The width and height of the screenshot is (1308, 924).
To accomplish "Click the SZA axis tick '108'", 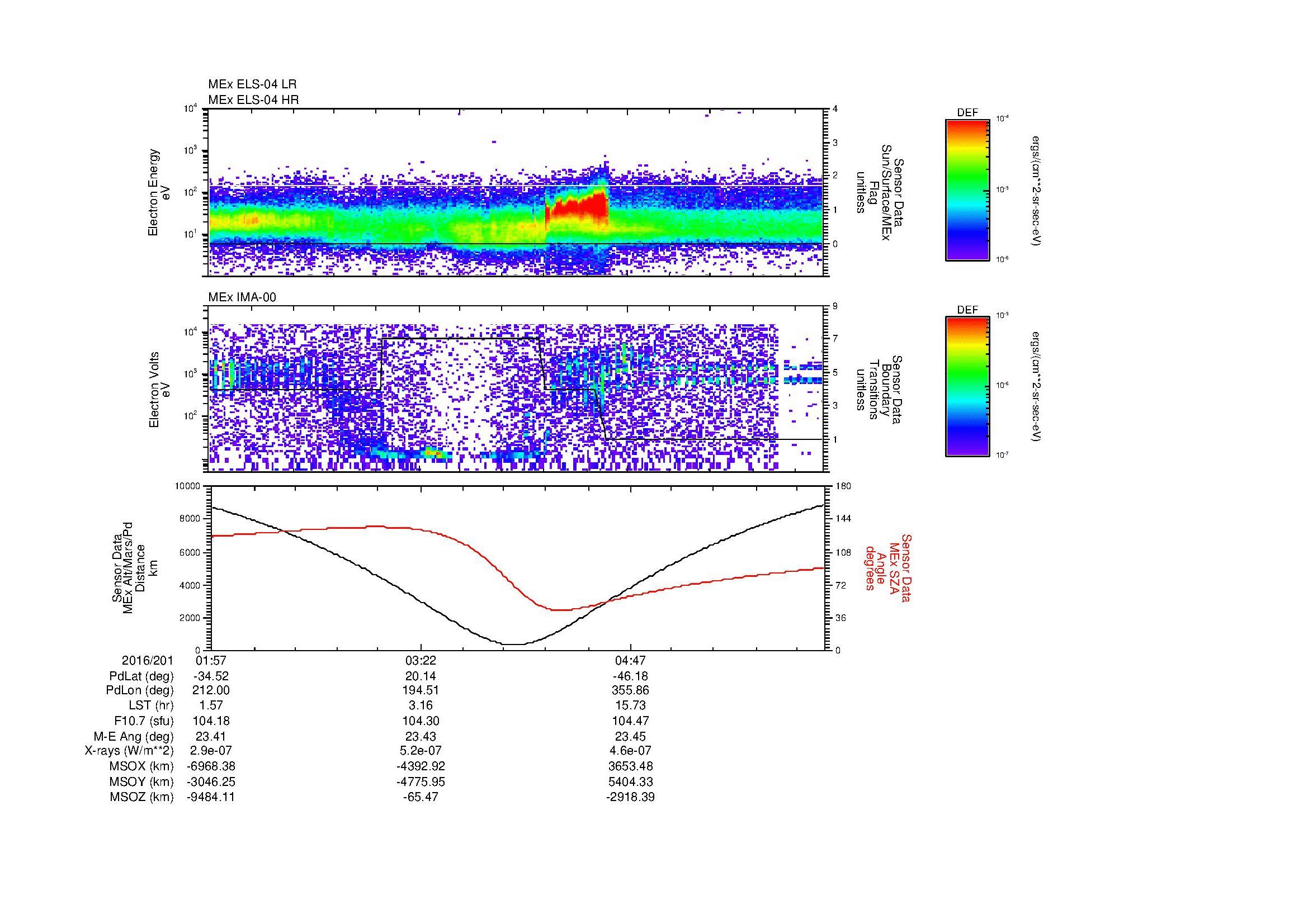I will 844,552.
